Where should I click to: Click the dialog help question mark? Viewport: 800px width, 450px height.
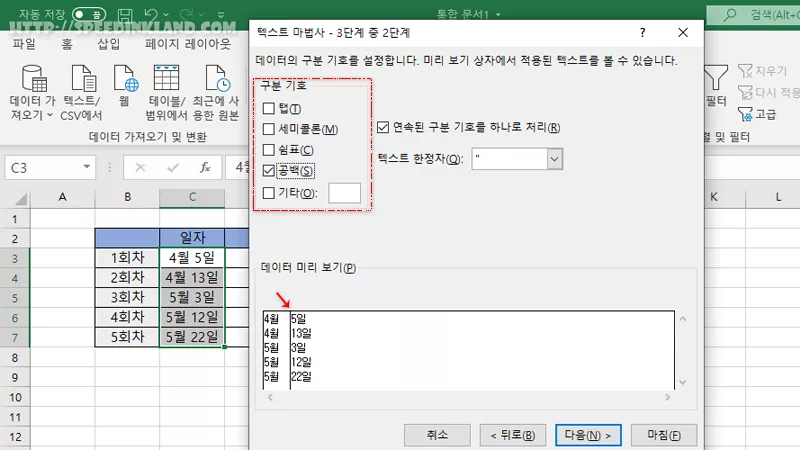[x=642, y=33]
